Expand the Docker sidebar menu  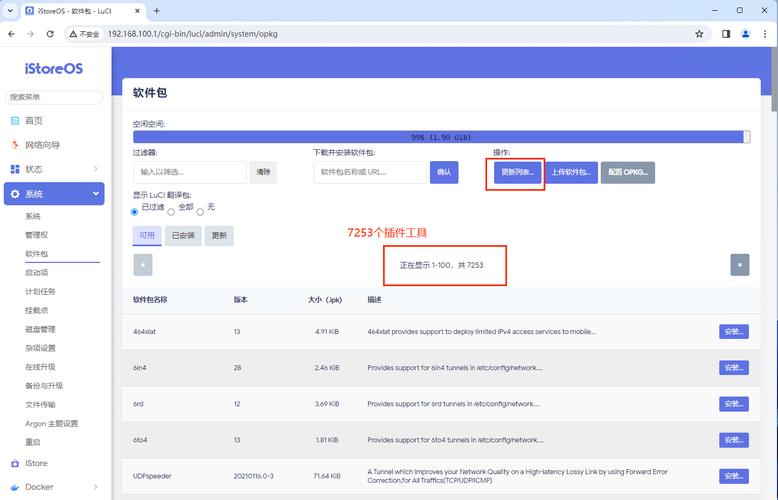(x=95, y=487)
